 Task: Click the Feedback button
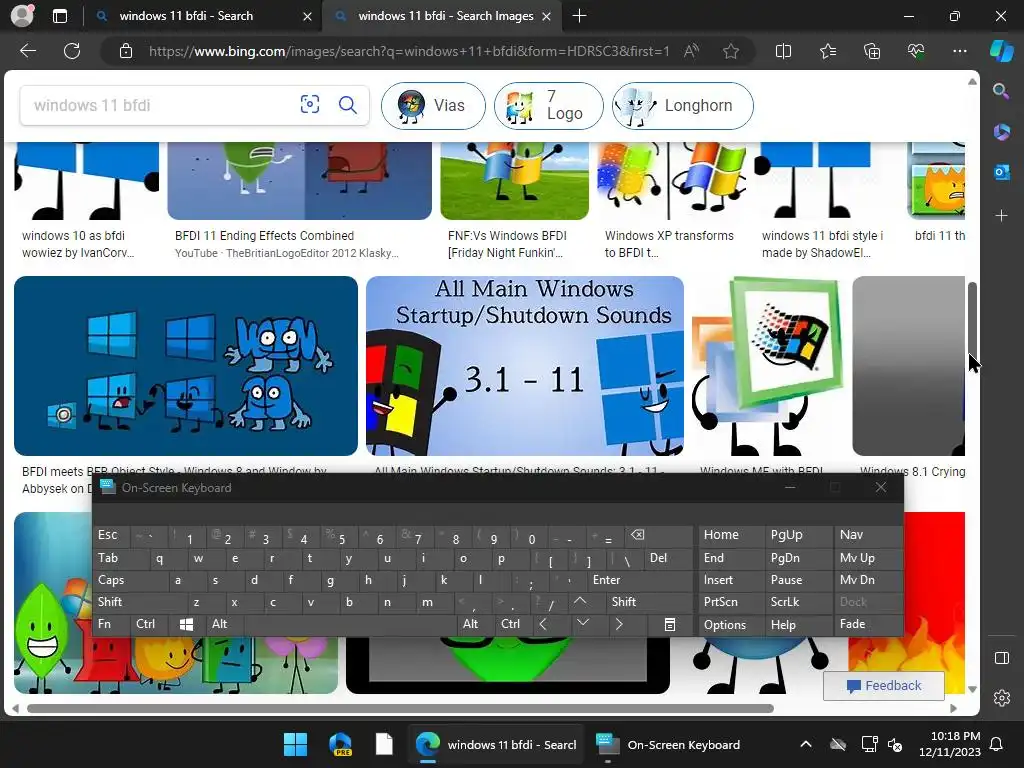[x=884, y=686]
